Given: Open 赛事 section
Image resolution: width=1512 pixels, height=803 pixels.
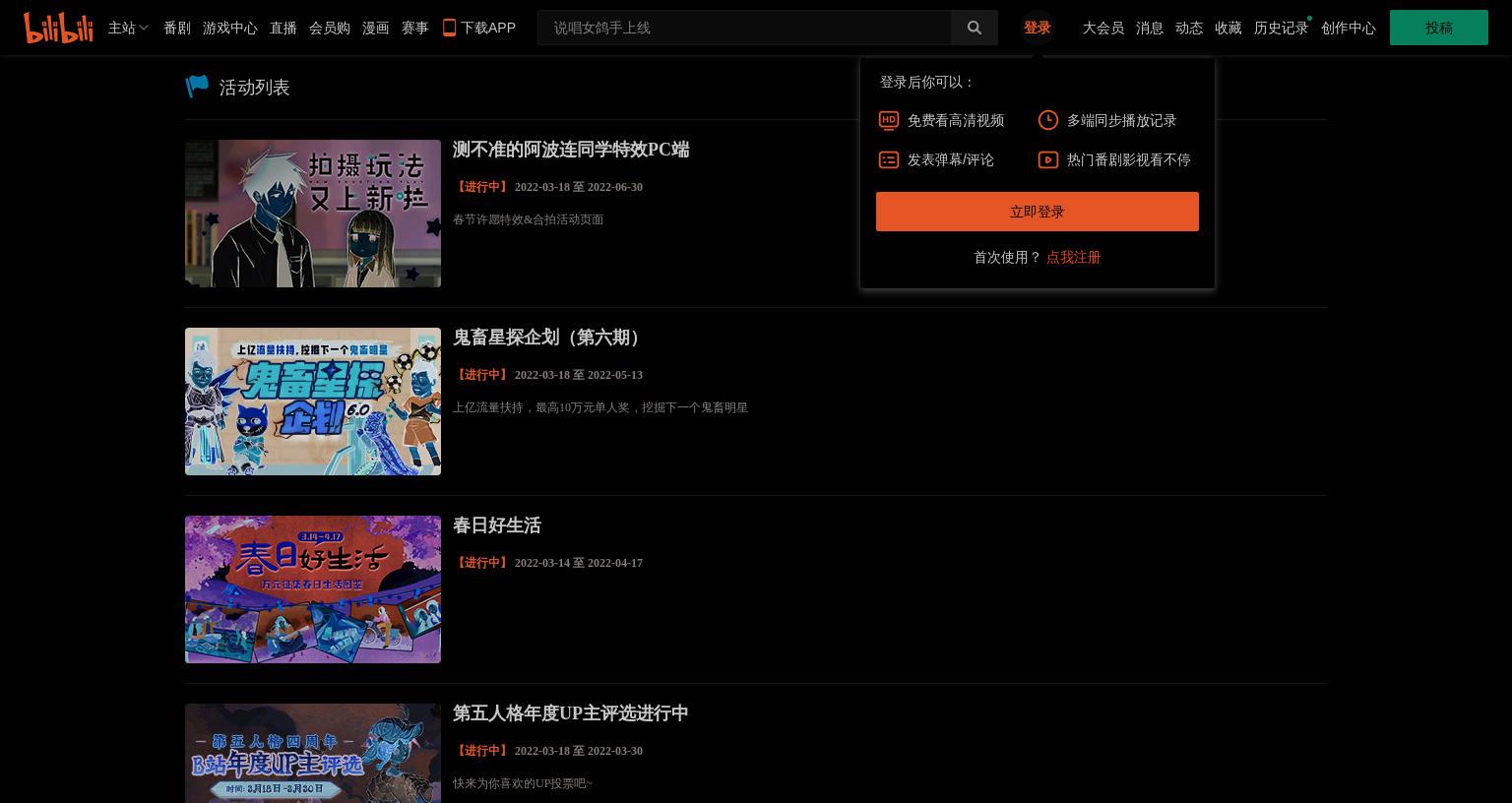Looking at the screenshot, I should pos(415,28).
